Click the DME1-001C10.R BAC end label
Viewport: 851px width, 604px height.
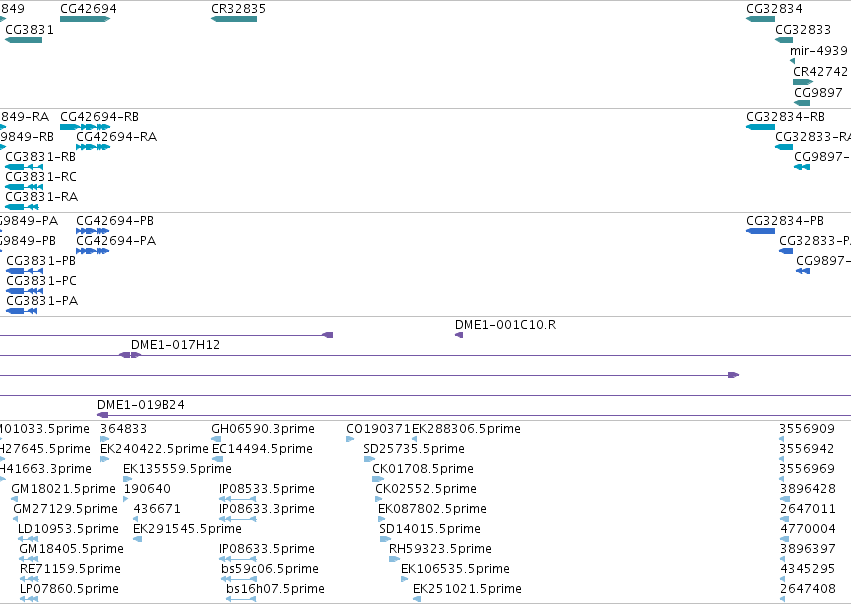pyautogui.click(x=505, y=325)
